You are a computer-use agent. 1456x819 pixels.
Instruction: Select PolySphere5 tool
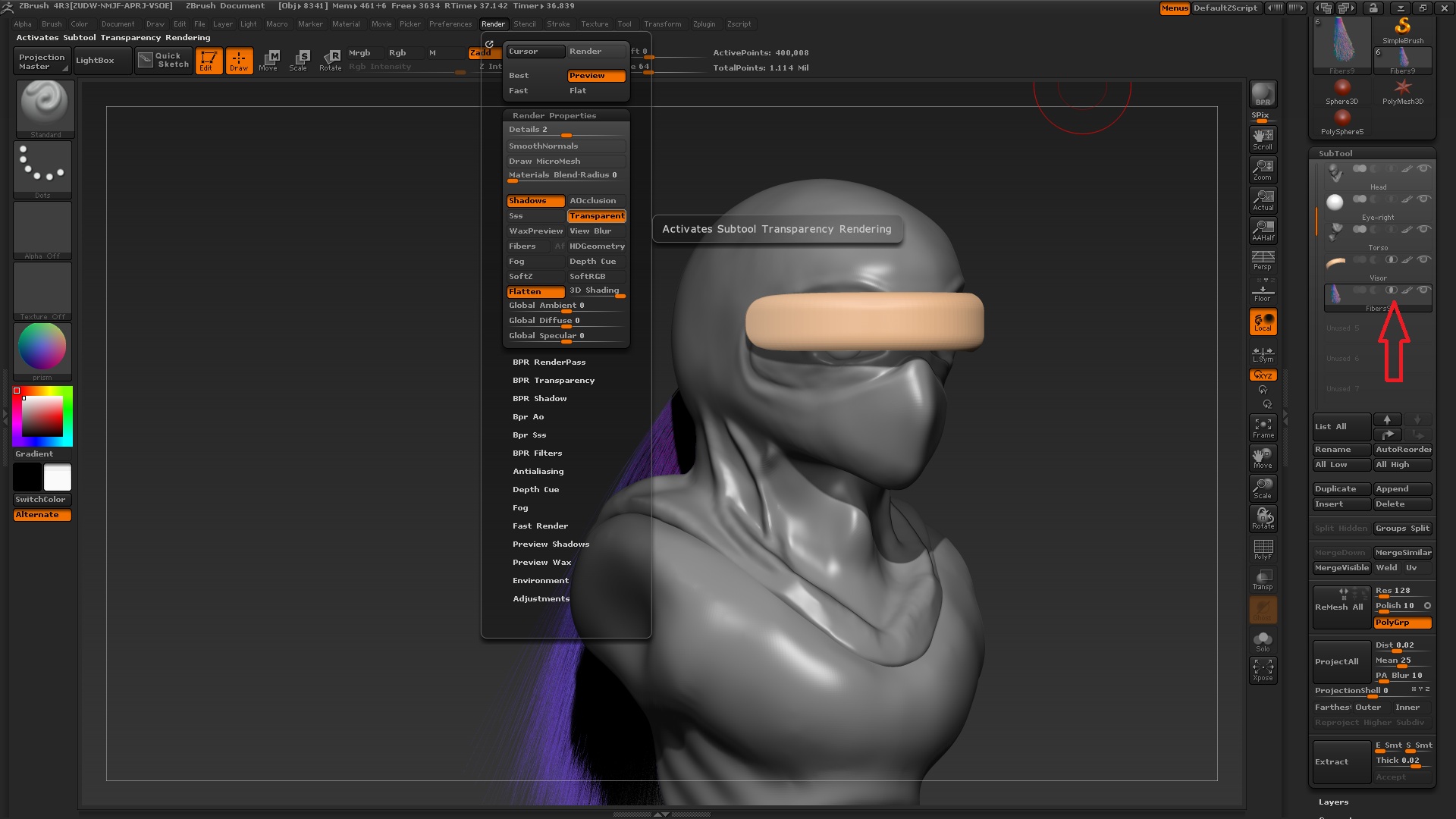[x=1341, y=123]
